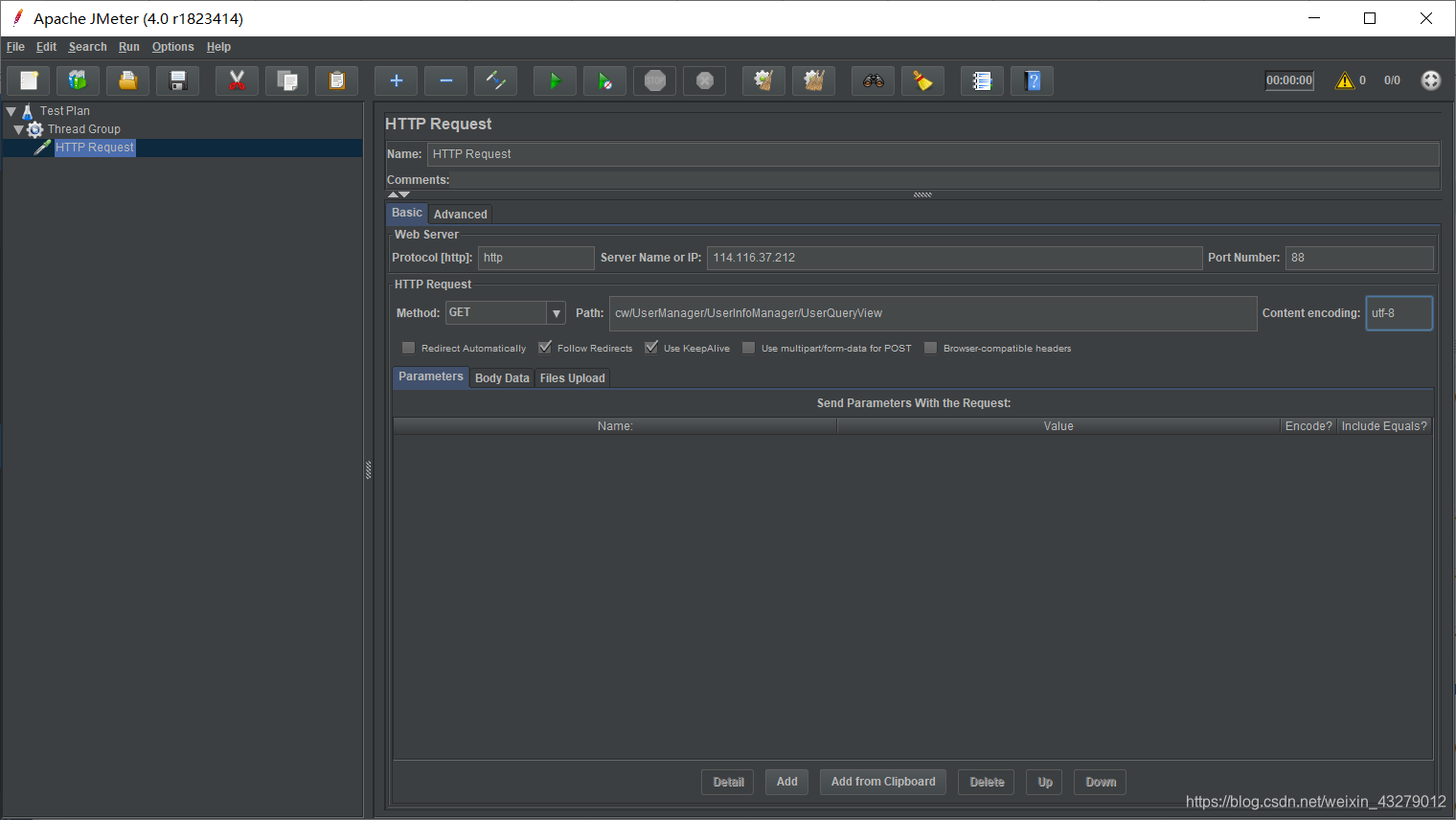The height and width of the screenshot is (820, 1456).
Task: Click the Toggle enable/disable toolbar icon
Action: [x=496, y=80]
